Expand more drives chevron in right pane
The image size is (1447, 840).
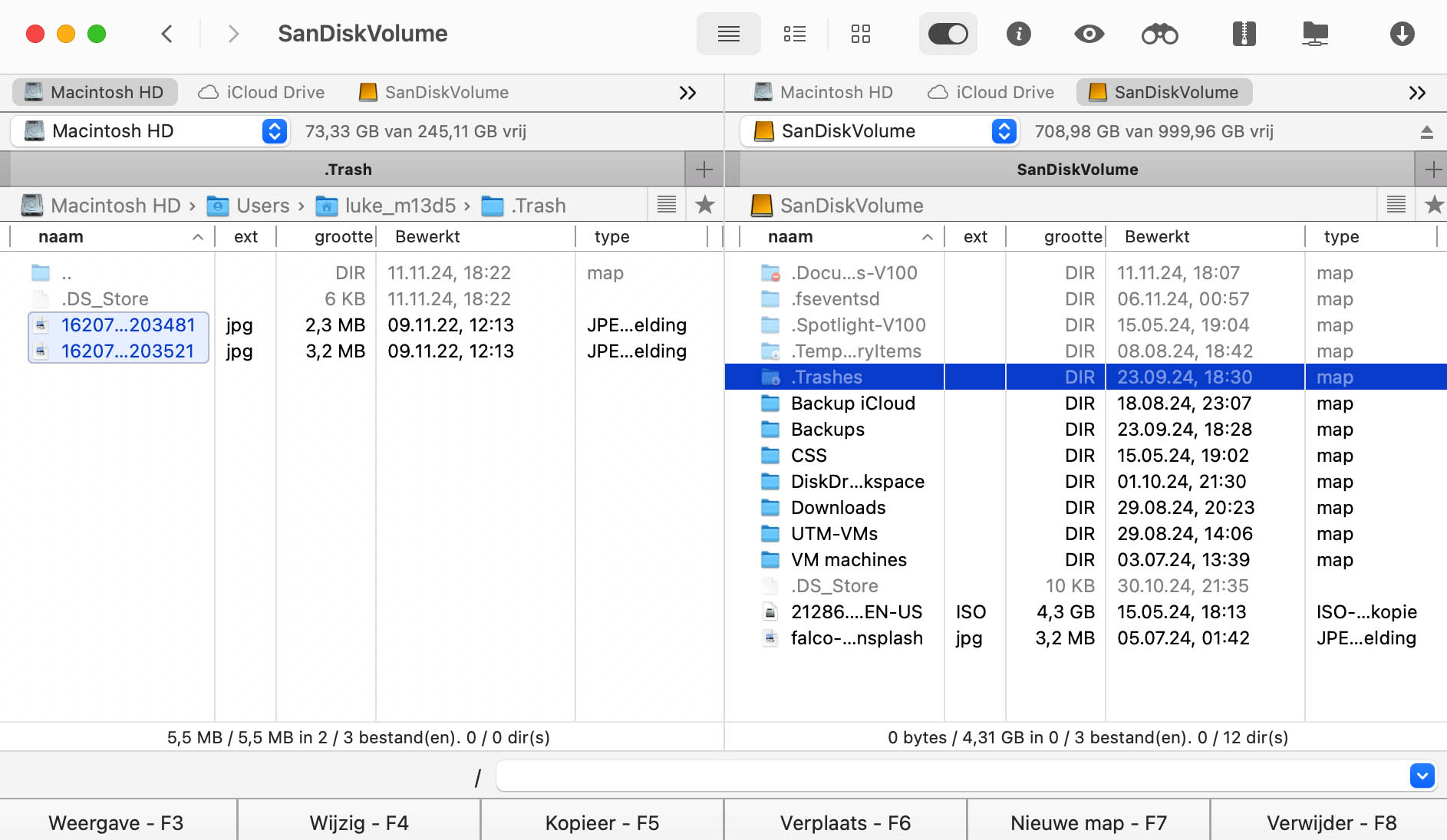coord(1417,93)
